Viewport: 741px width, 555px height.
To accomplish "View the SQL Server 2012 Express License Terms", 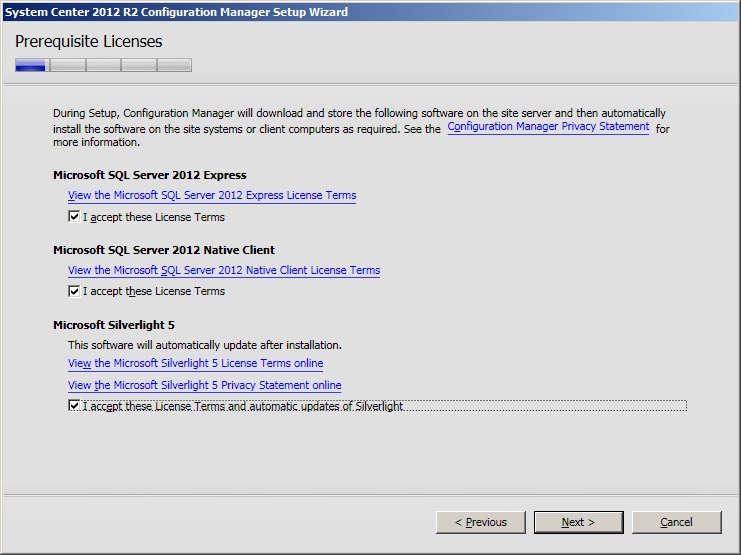I will [212, 195].
